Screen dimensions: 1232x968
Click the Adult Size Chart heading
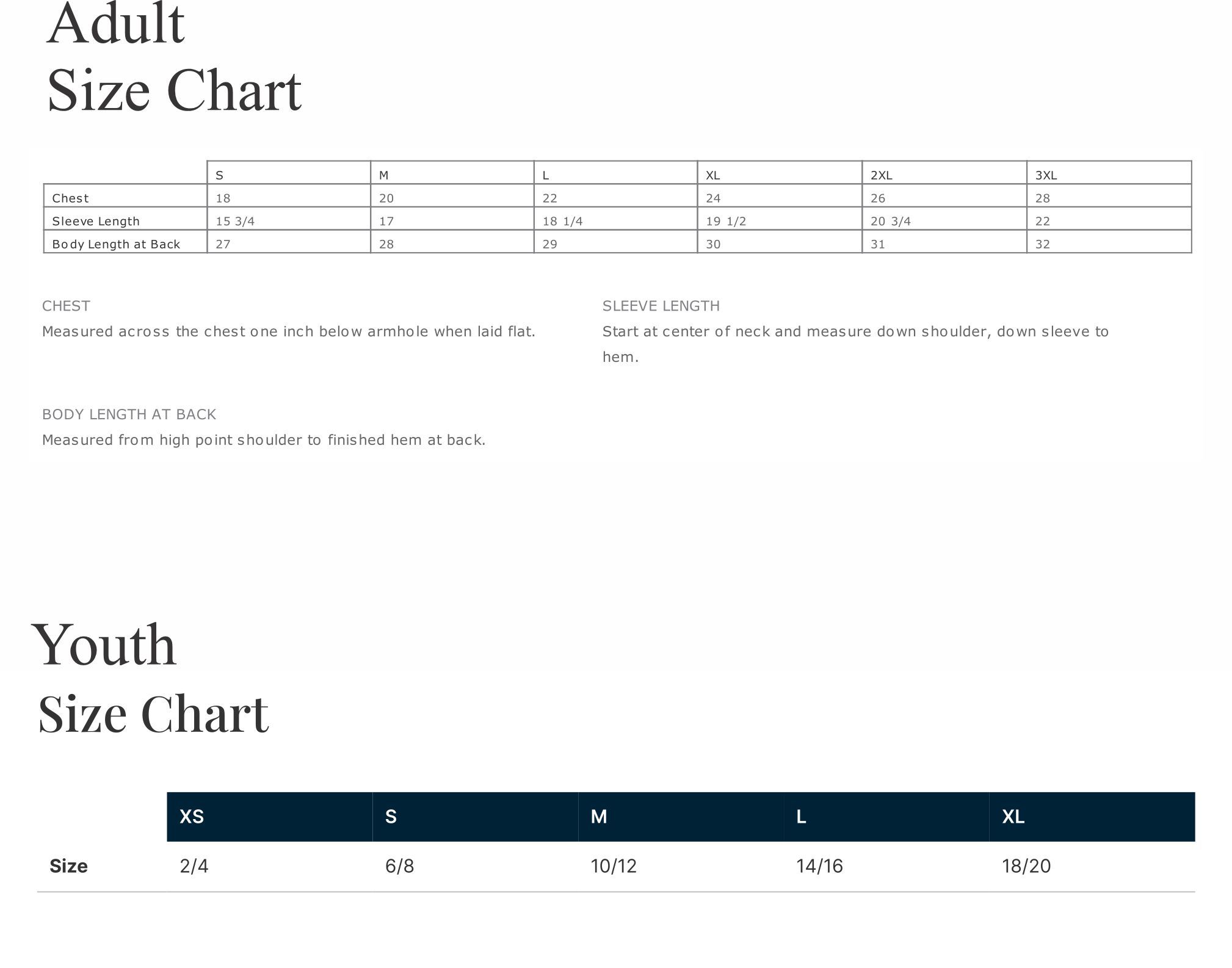[174, 58]
